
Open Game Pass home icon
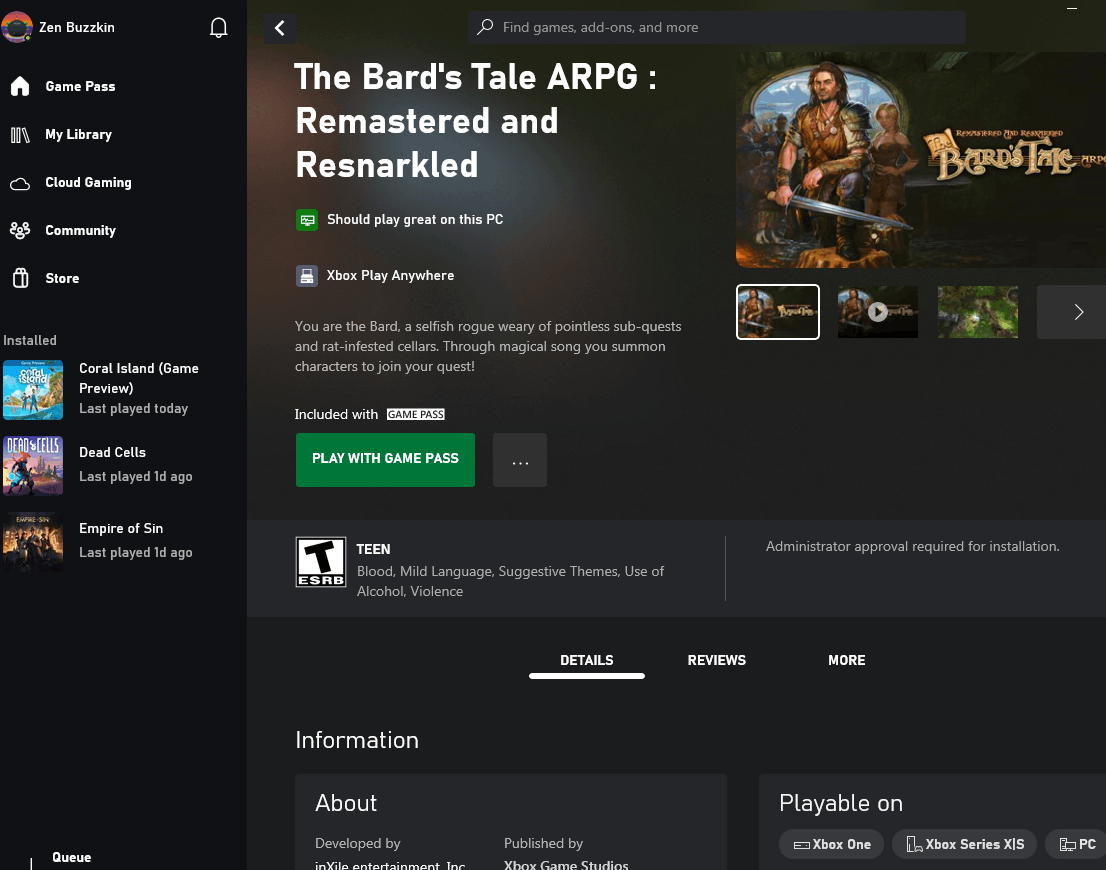tap(20, 86)
